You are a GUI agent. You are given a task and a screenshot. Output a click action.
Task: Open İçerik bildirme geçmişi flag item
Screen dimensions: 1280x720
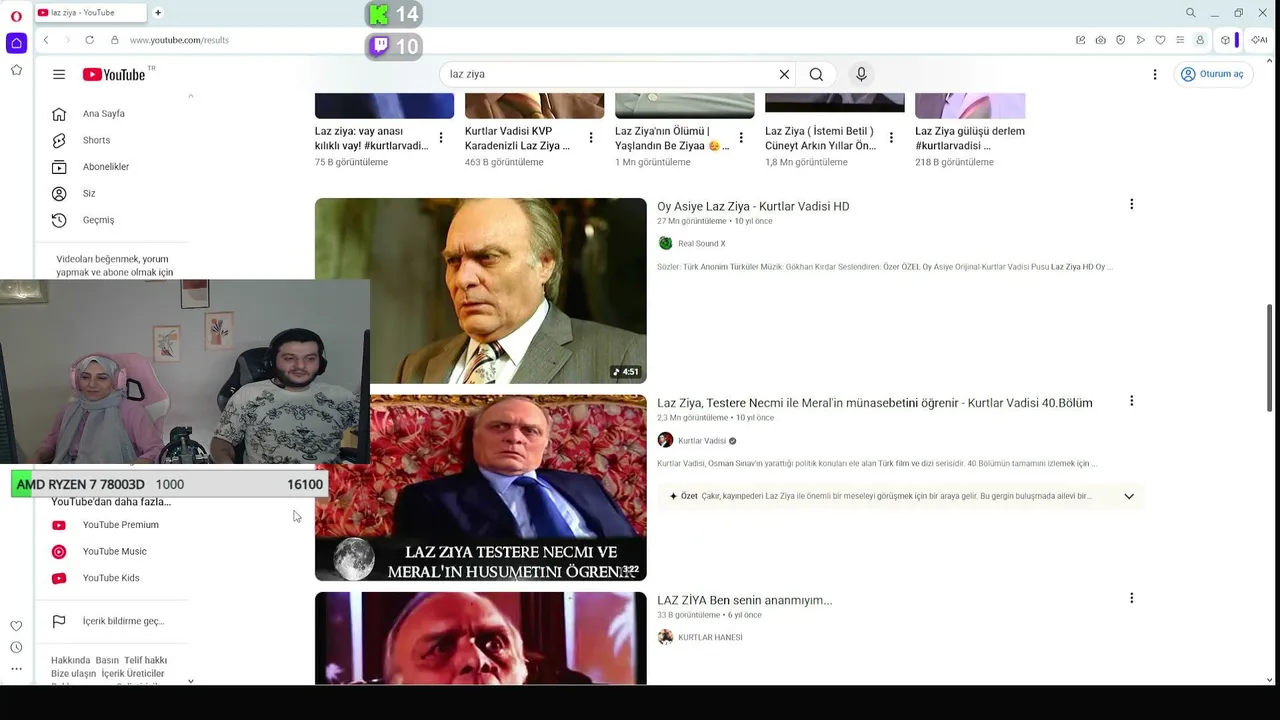tap(112, 621)
